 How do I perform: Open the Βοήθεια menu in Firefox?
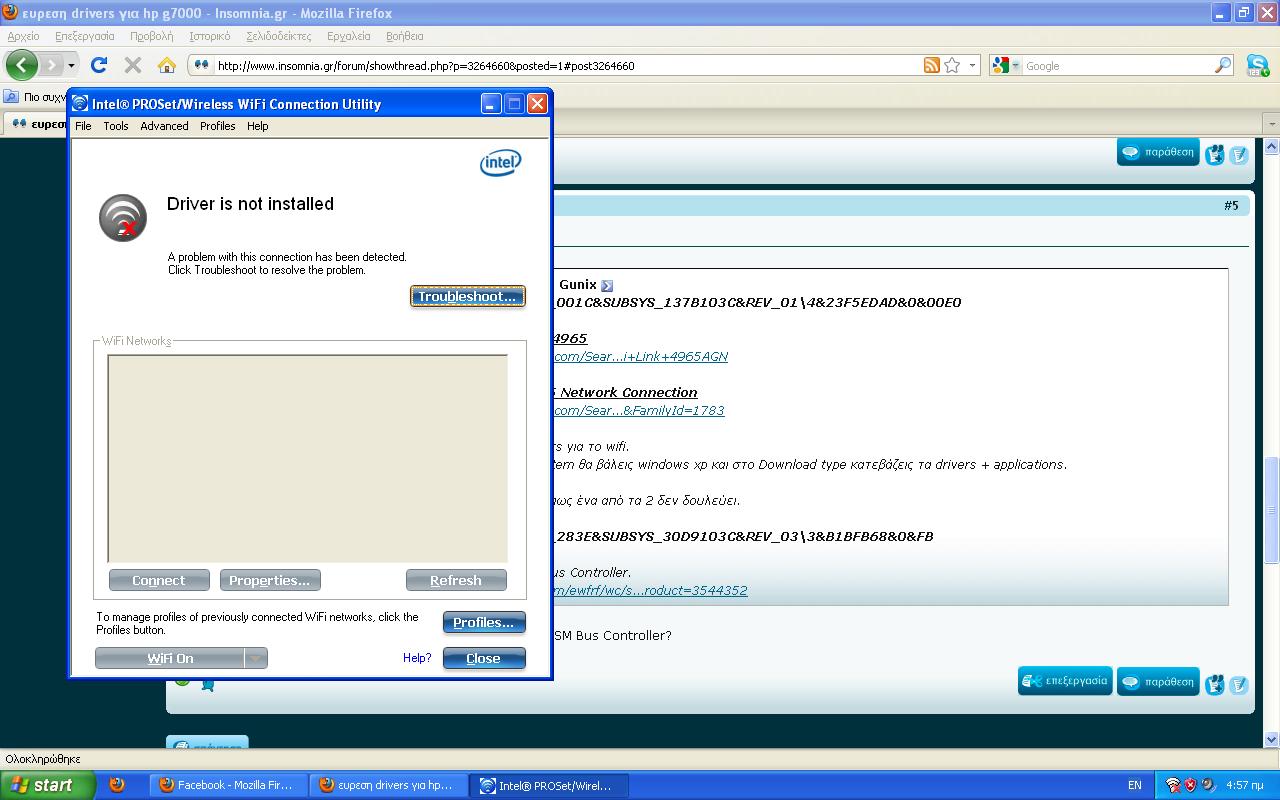point(405,36)
